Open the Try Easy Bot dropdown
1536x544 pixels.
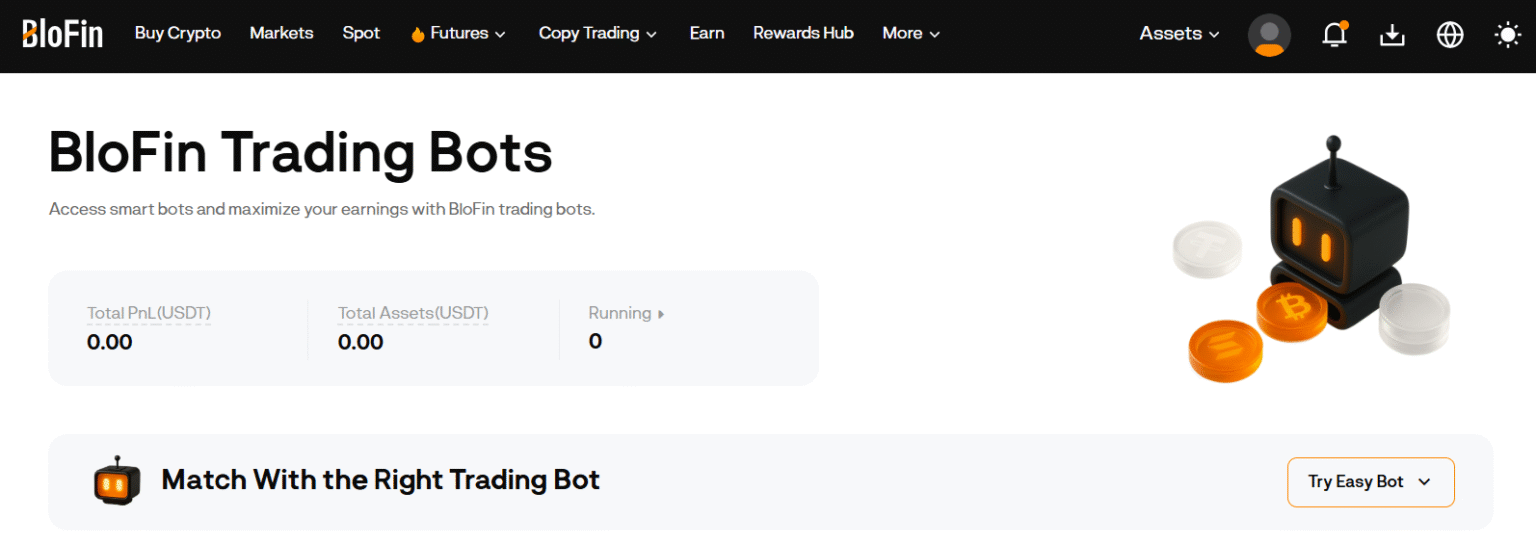[1370, 482]
